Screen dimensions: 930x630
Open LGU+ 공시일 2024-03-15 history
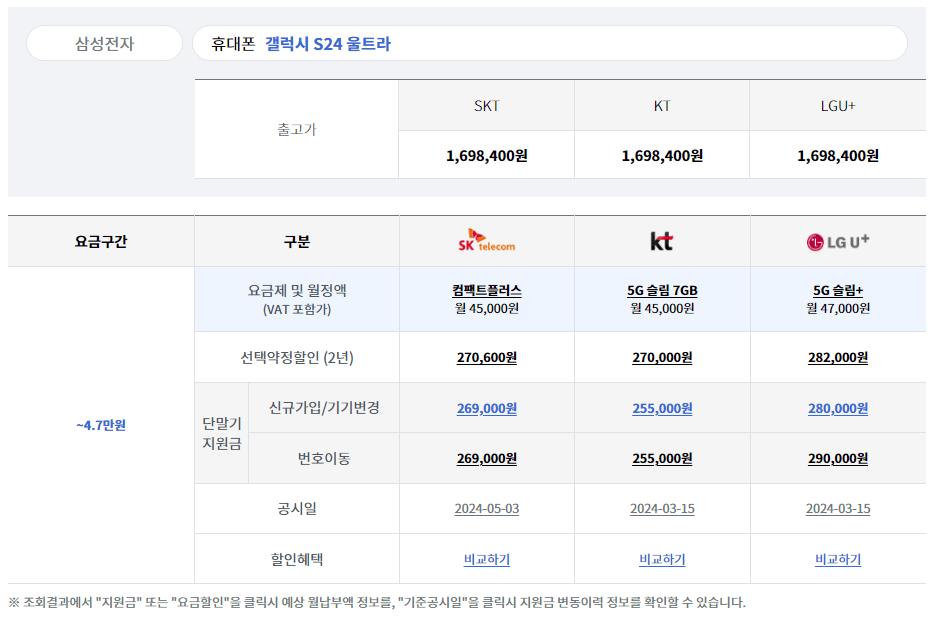click(x=837, y=509)
